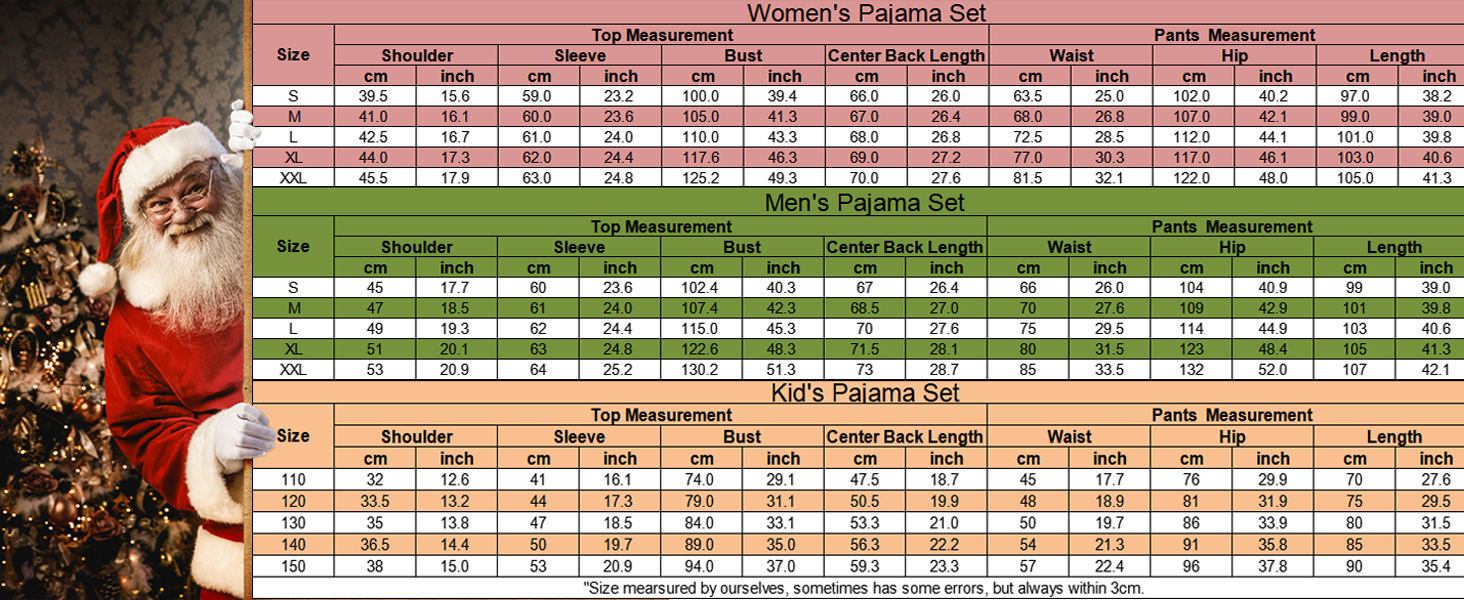This screenshot has width=1464, height=600.
Task: Click the size measurement disclaimer footnote
Action: click(864, 588)
